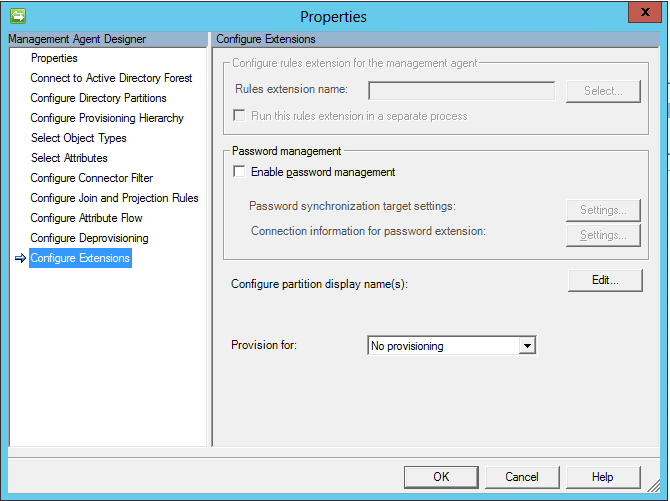The image size is (670, 501).
Task: Select Properties in the designer list
Action: coord(54,58)
